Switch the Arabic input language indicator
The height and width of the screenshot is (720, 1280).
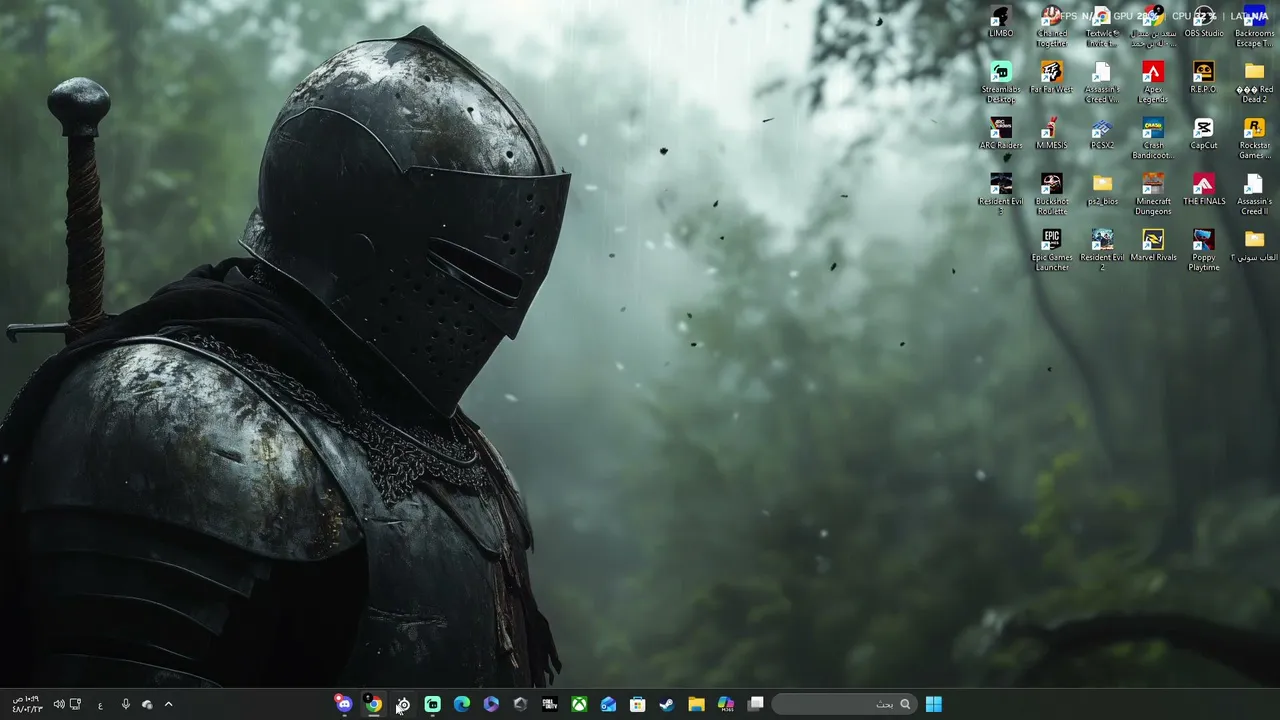click(x=100, y=705)
